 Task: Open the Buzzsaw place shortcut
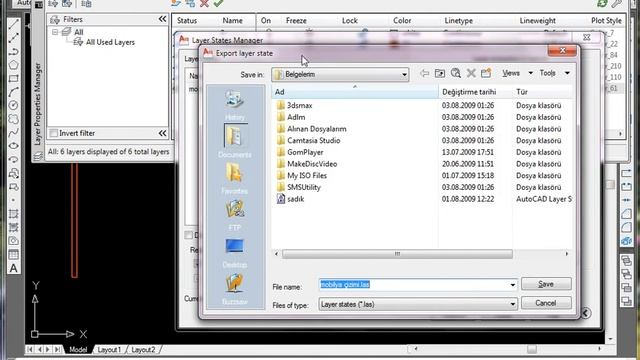pyautogui.click(x=235, y=289)
